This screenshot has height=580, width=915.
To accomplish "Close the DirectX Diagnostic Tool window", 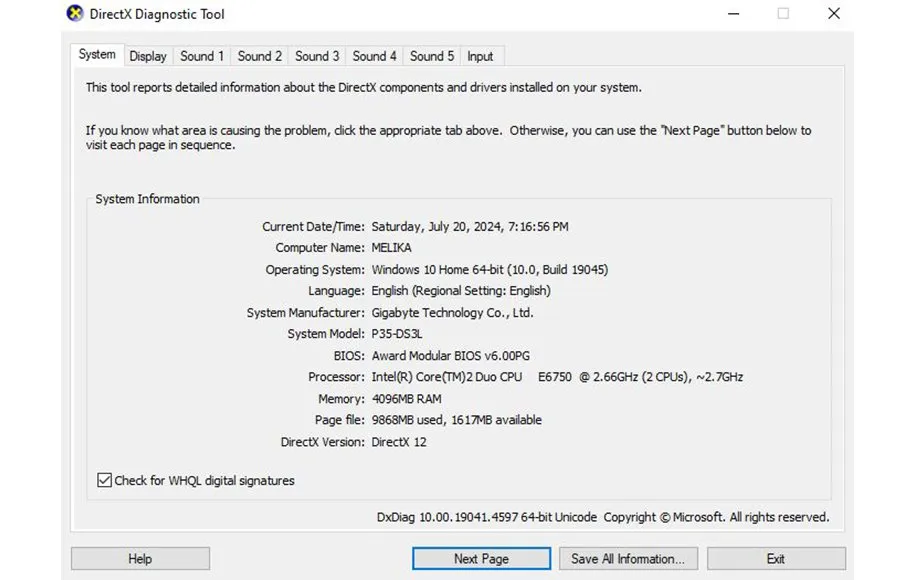I will click(x=833, y=14).
